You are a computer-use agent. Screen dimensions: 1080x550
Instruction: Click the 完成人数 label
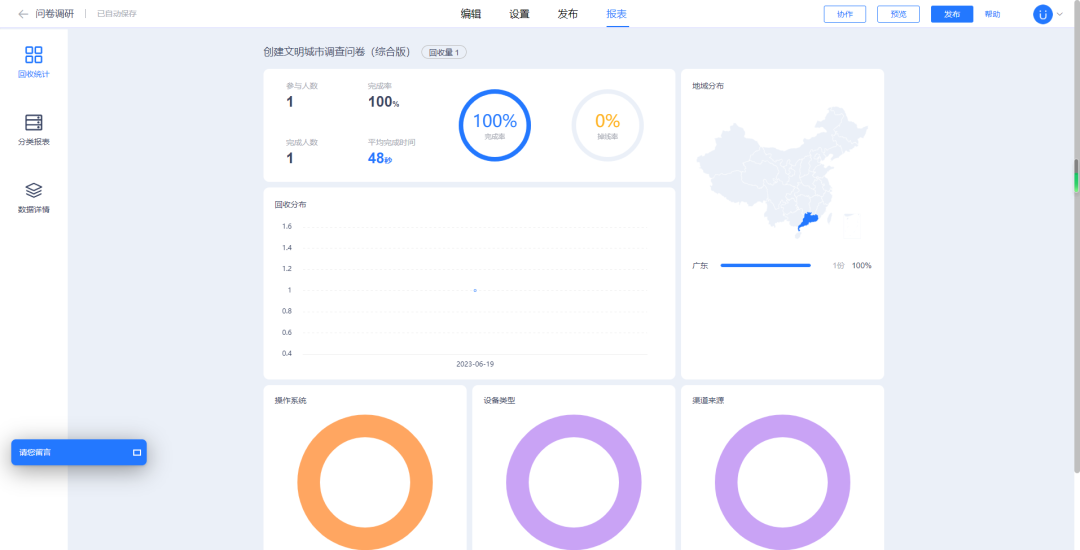coord(302,142)
